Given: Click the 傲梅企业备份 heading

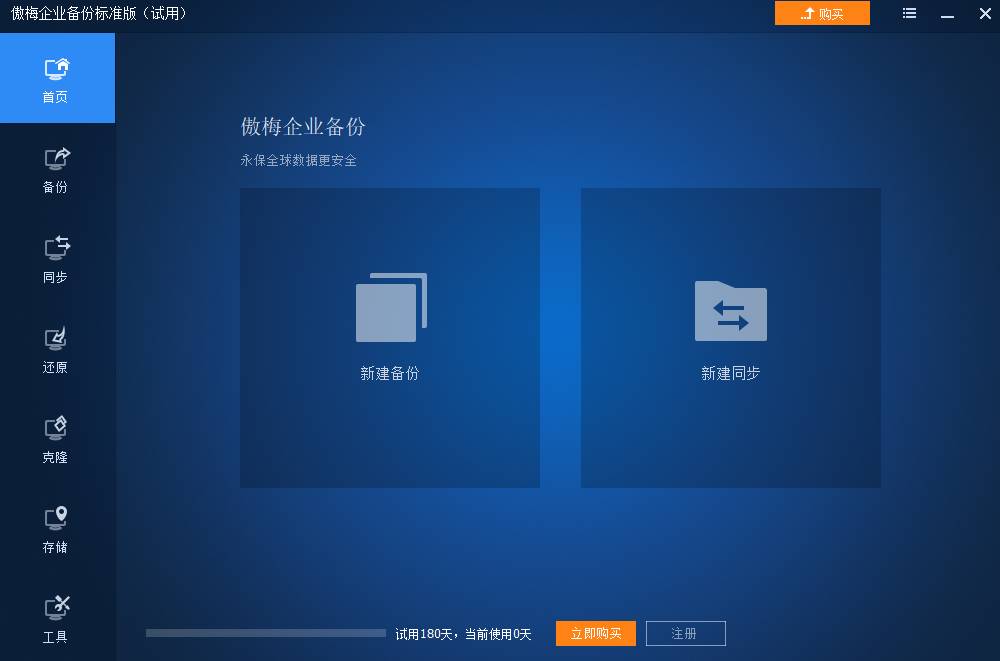Looking at the screenshot, I should [x=303, y=126].
